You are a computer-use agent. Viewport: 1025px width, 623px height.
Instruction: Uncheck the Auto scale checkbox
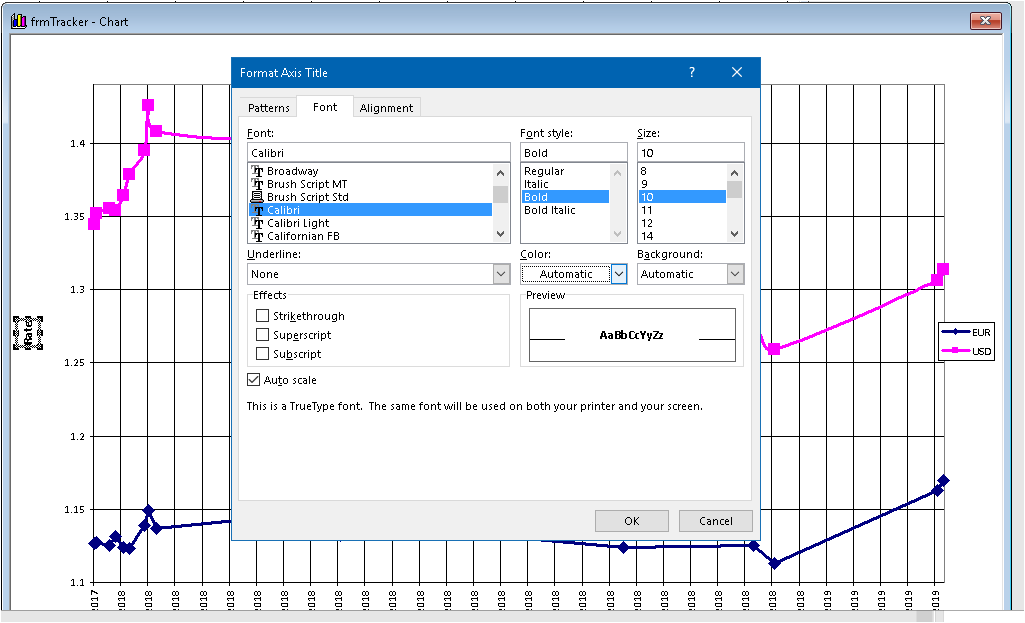click(x=254, y=380)
